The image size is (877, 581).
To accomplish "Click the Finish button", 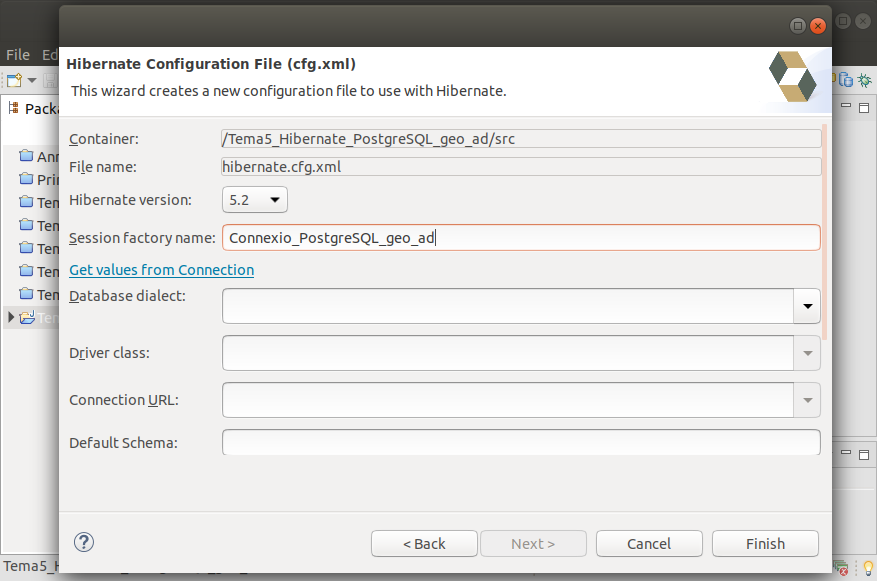I will [x=765, y=544].
